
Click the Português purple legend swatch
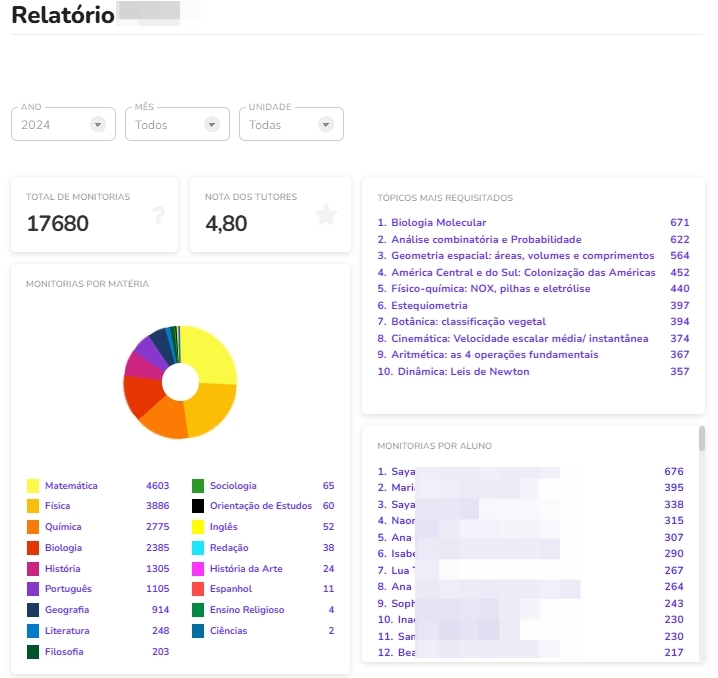click(x=33, y=589)
